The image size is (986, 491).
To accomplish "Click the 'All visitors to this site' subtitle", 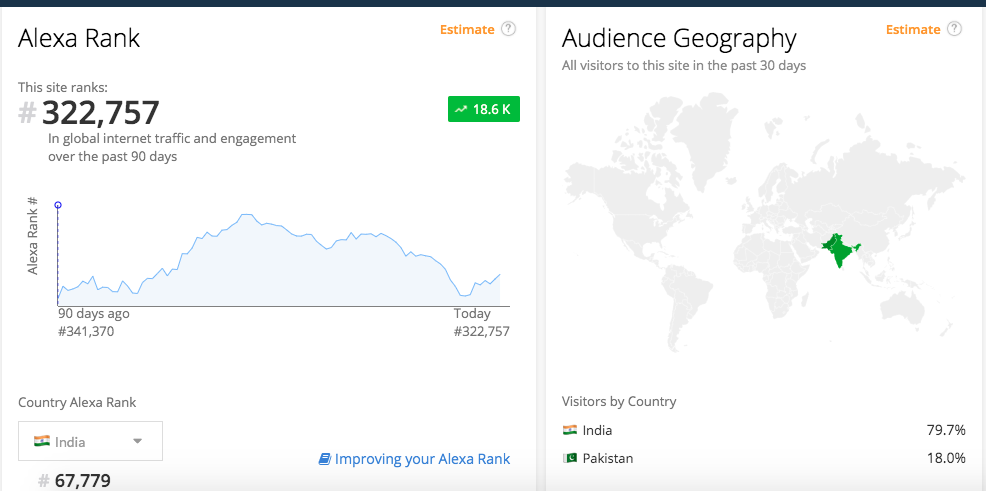I will (684, 65).
